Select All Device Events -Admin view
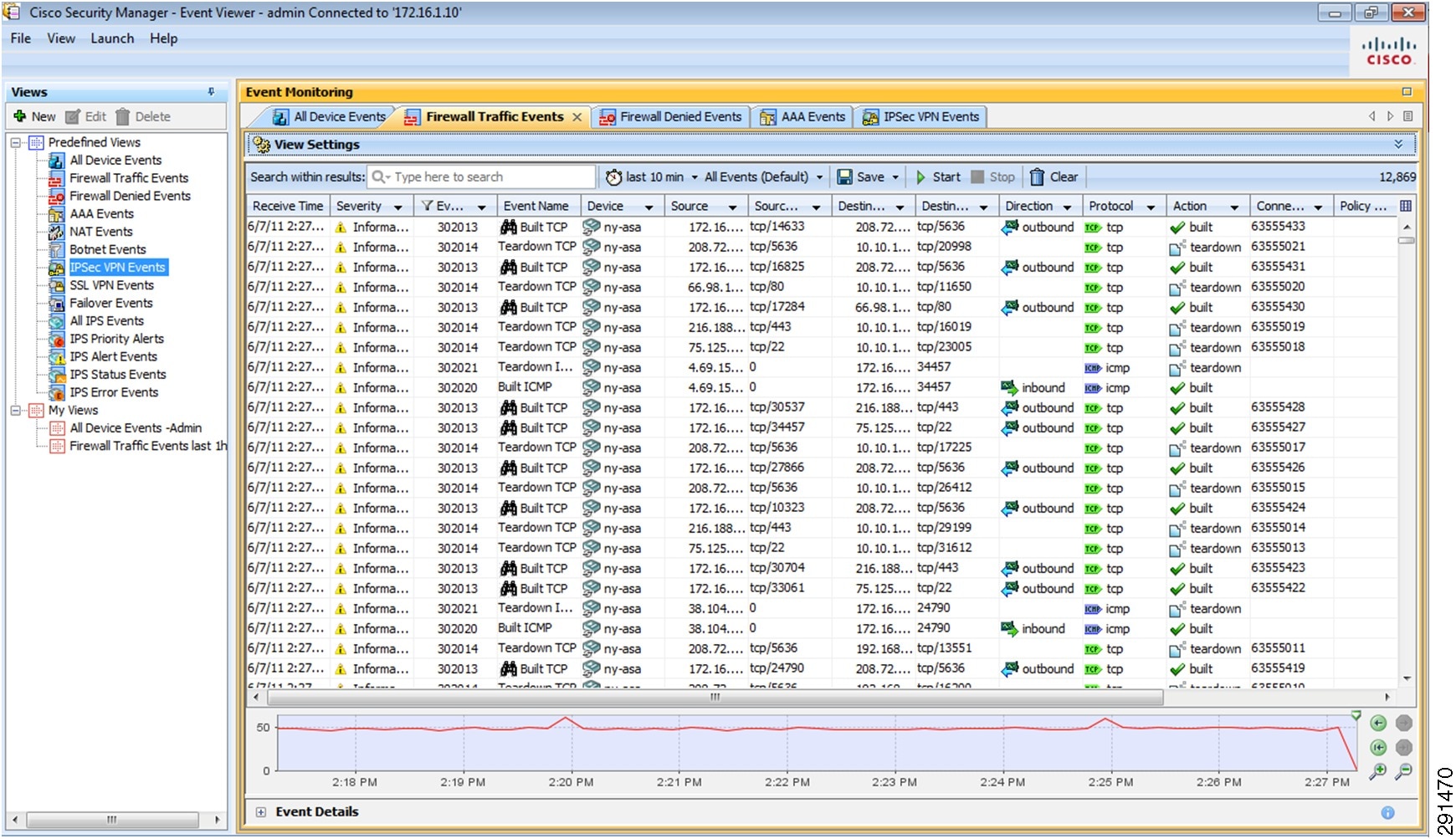1456x839 pixels. [x=136, y=427]
